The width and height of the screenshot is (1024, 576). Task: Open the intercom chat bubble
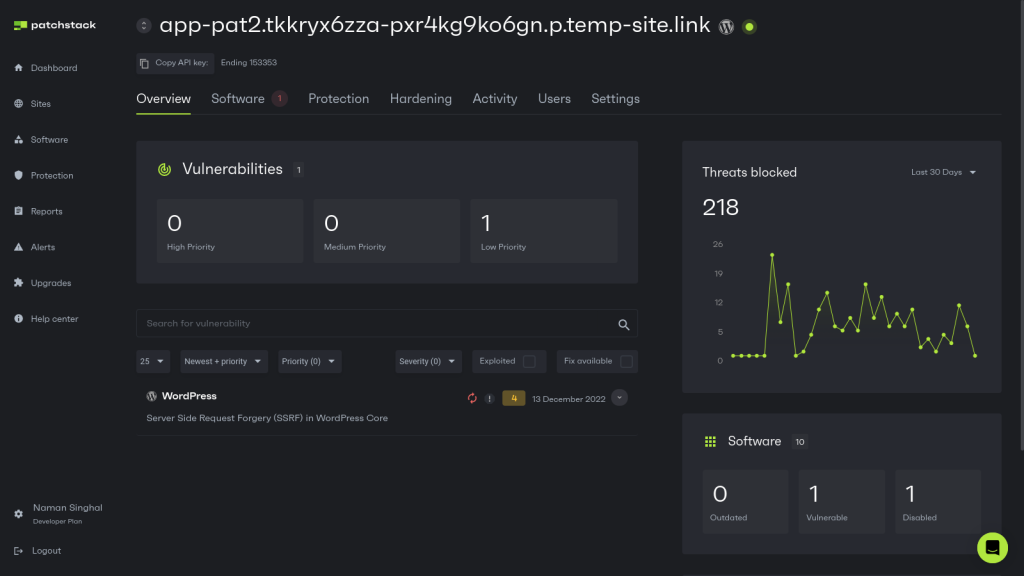tap(992, 548)
